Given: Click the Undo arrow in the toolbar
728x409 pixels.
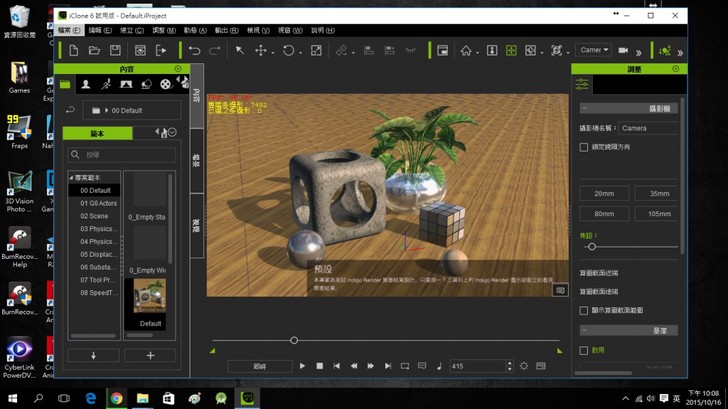Looking at the screenshot, I should 194,50.
